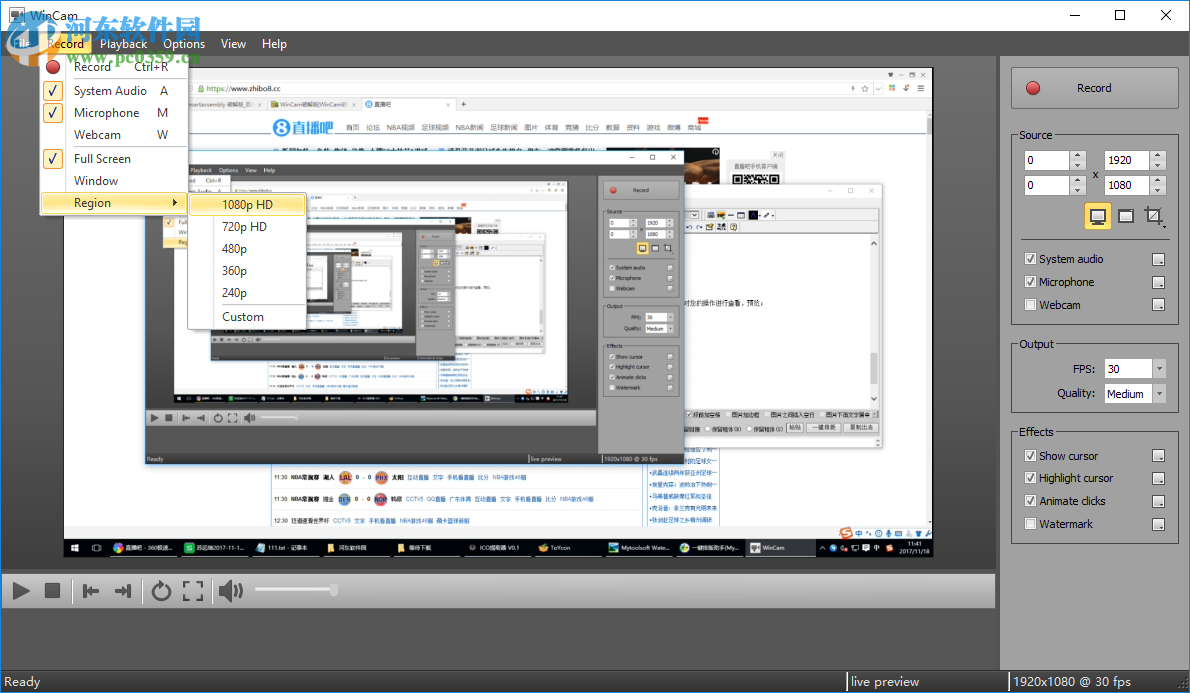Click the source Y offset field
1190x693 pixels.
click(x=1047, y=185)
